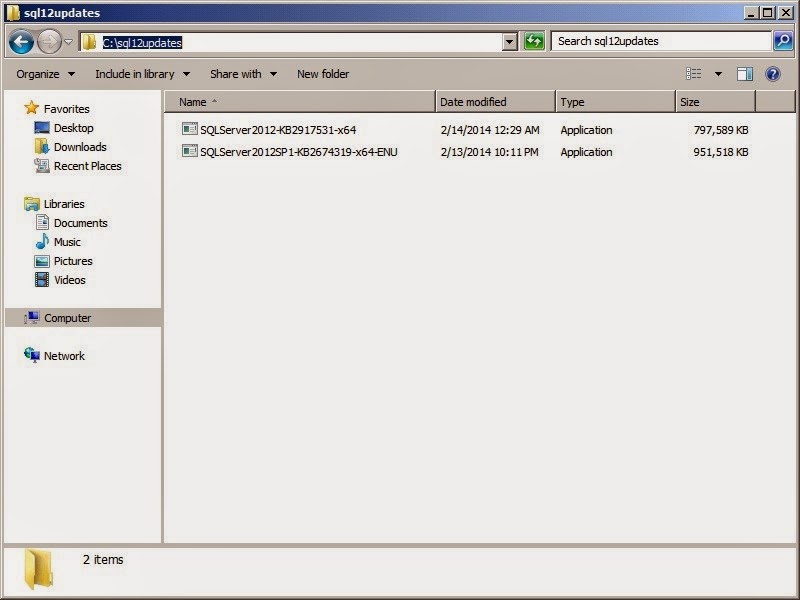Select the SQLServer2012-KB2917531-x64 file icon
Screen dimensions: 800x600
click(189, 129)
